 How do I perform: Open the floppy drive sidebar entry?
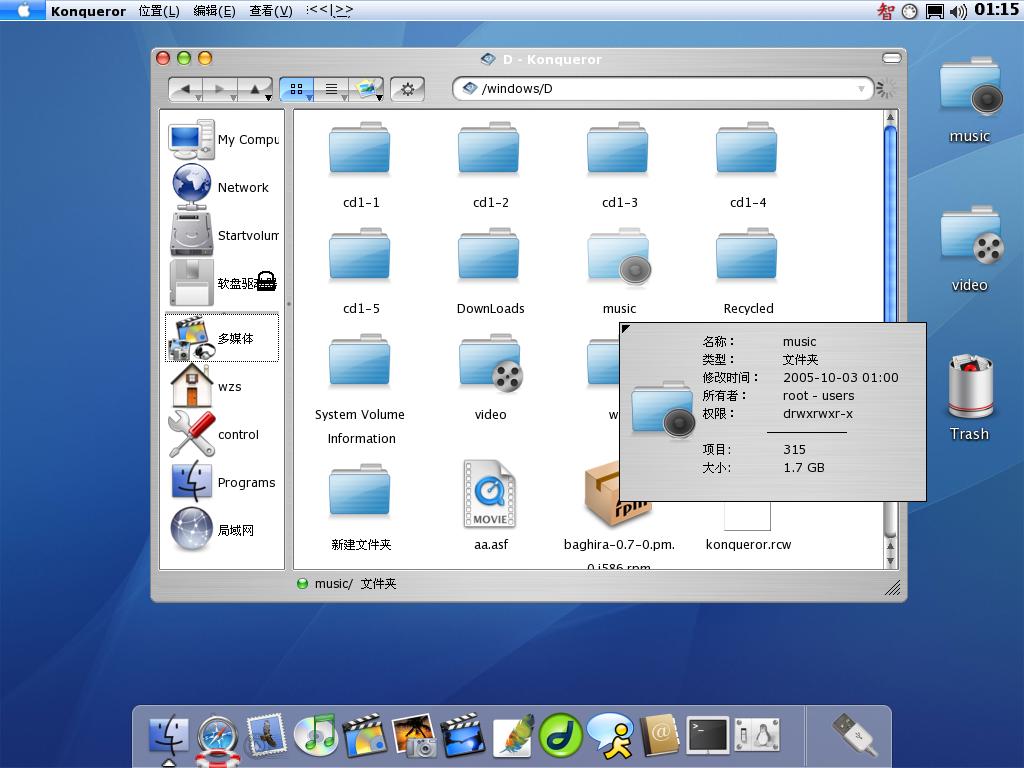[223, 283]
